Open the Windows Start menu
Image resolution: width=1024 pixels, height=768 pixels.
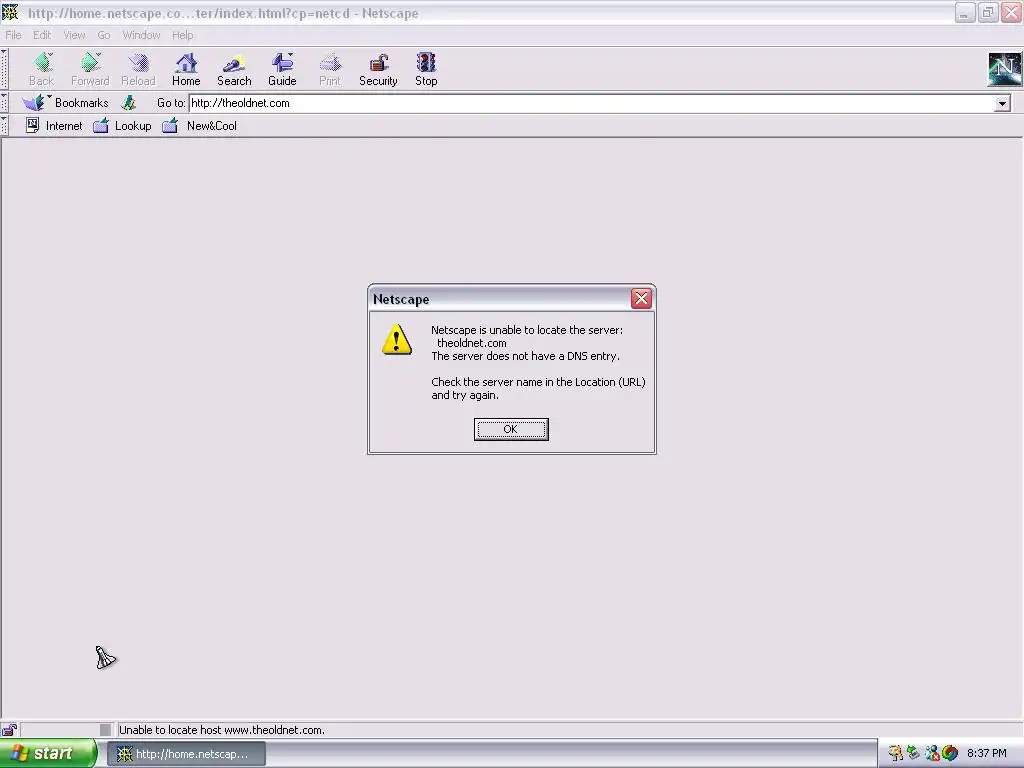pos(48,753)
